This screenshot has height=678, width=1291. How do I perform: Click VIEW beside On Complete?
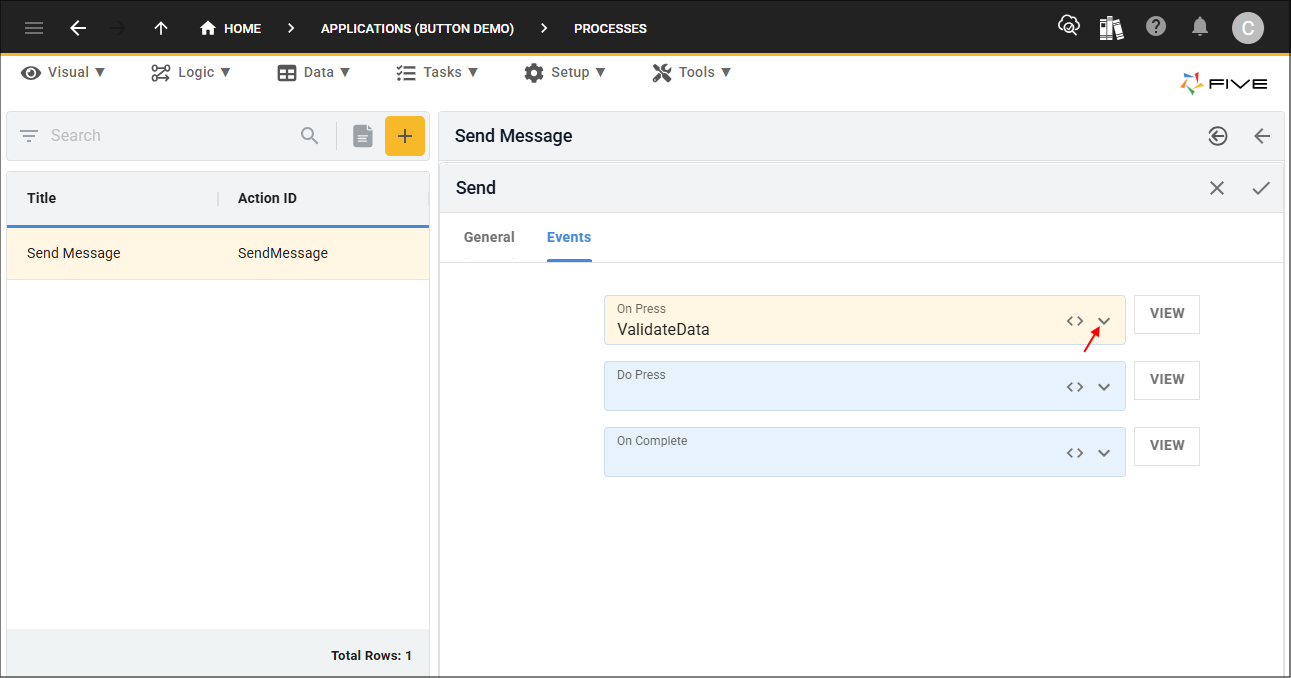(1167, 446)
